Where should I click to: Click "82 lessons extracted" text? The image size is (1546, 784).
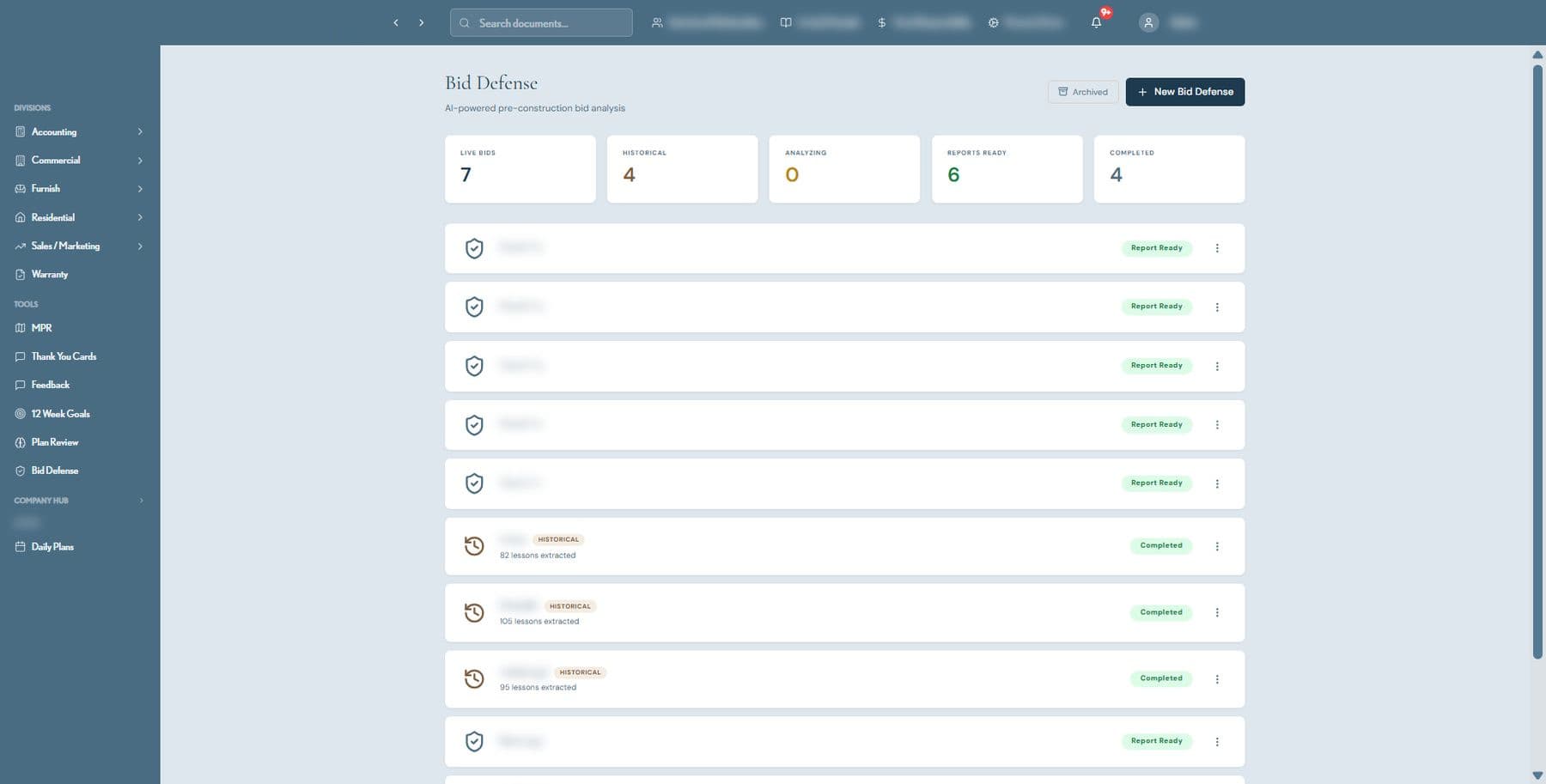[x=538, y=556]
